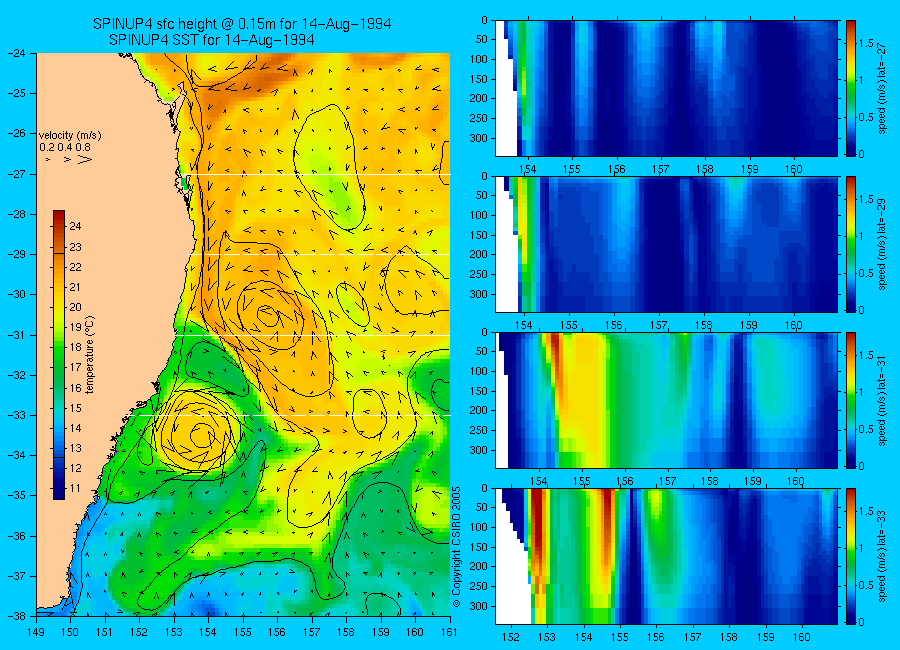900x650 pixels.
Task: Click the 'velocity (m/s)' legend label
Action: click(x=70, y=136)
